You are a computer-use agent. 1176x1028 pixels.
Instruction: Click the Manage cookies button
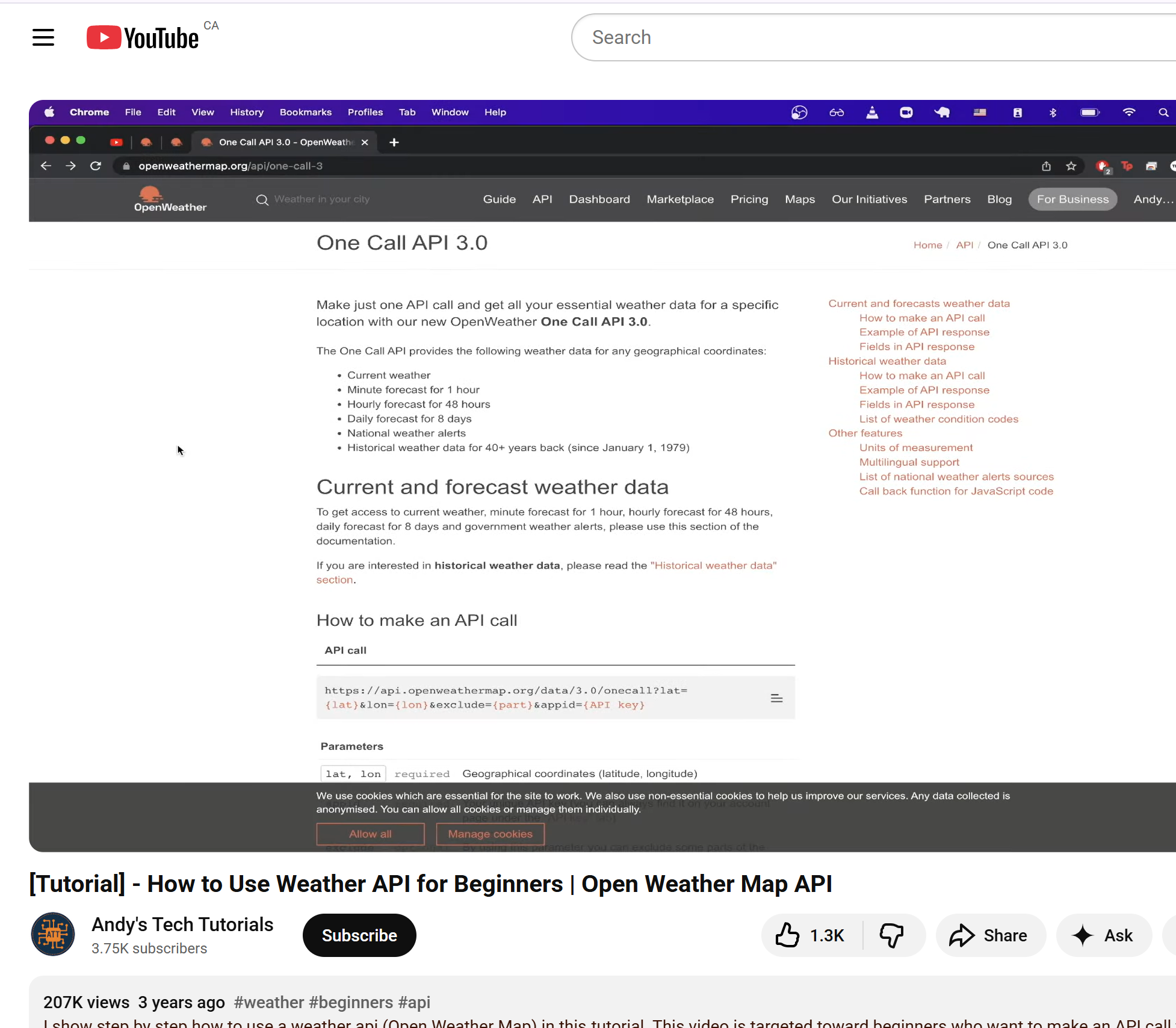coord(490,834)
